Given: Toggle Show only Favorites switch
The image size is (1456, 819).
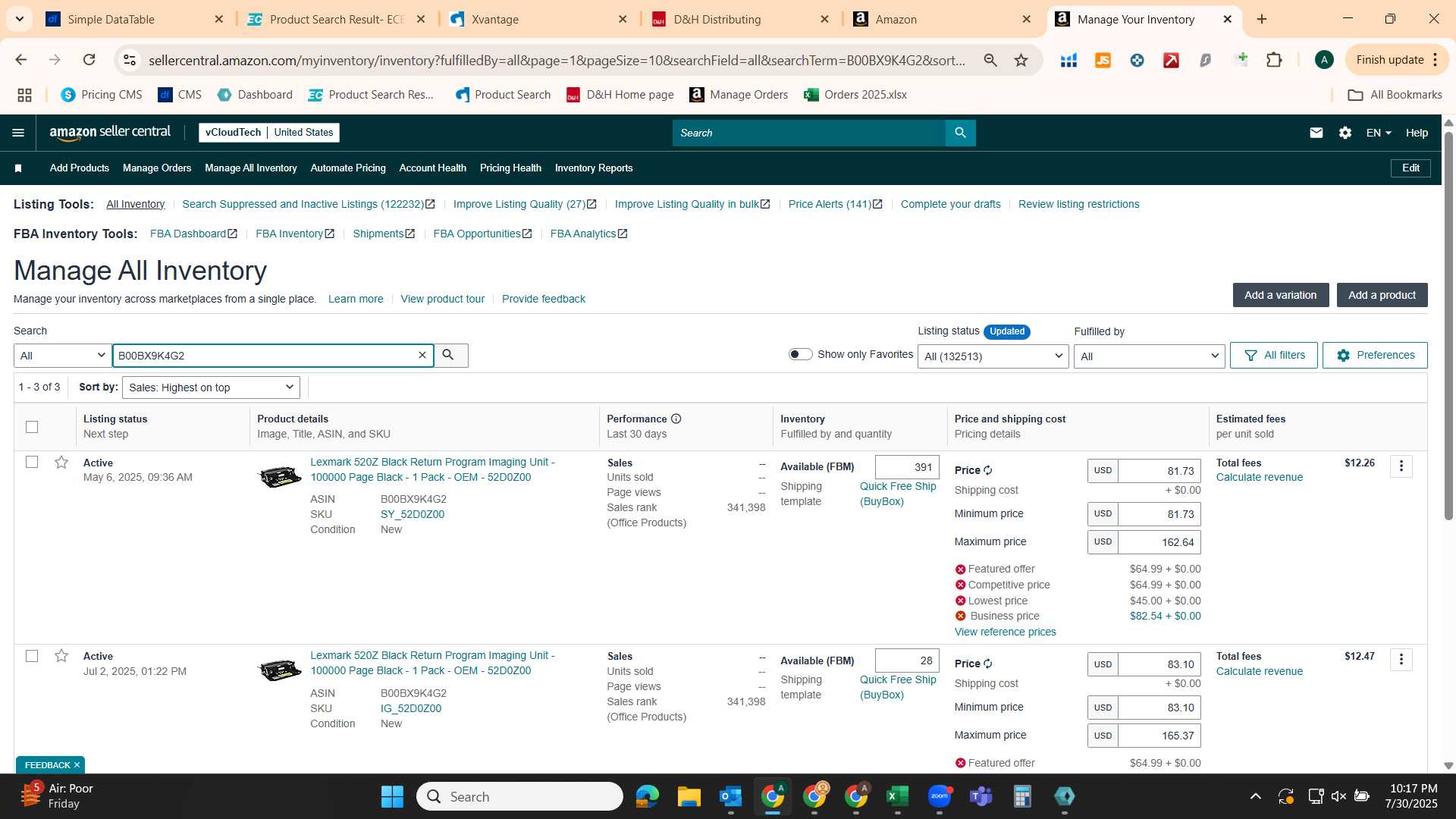Looking at the screenshot, I should [800, 354].
